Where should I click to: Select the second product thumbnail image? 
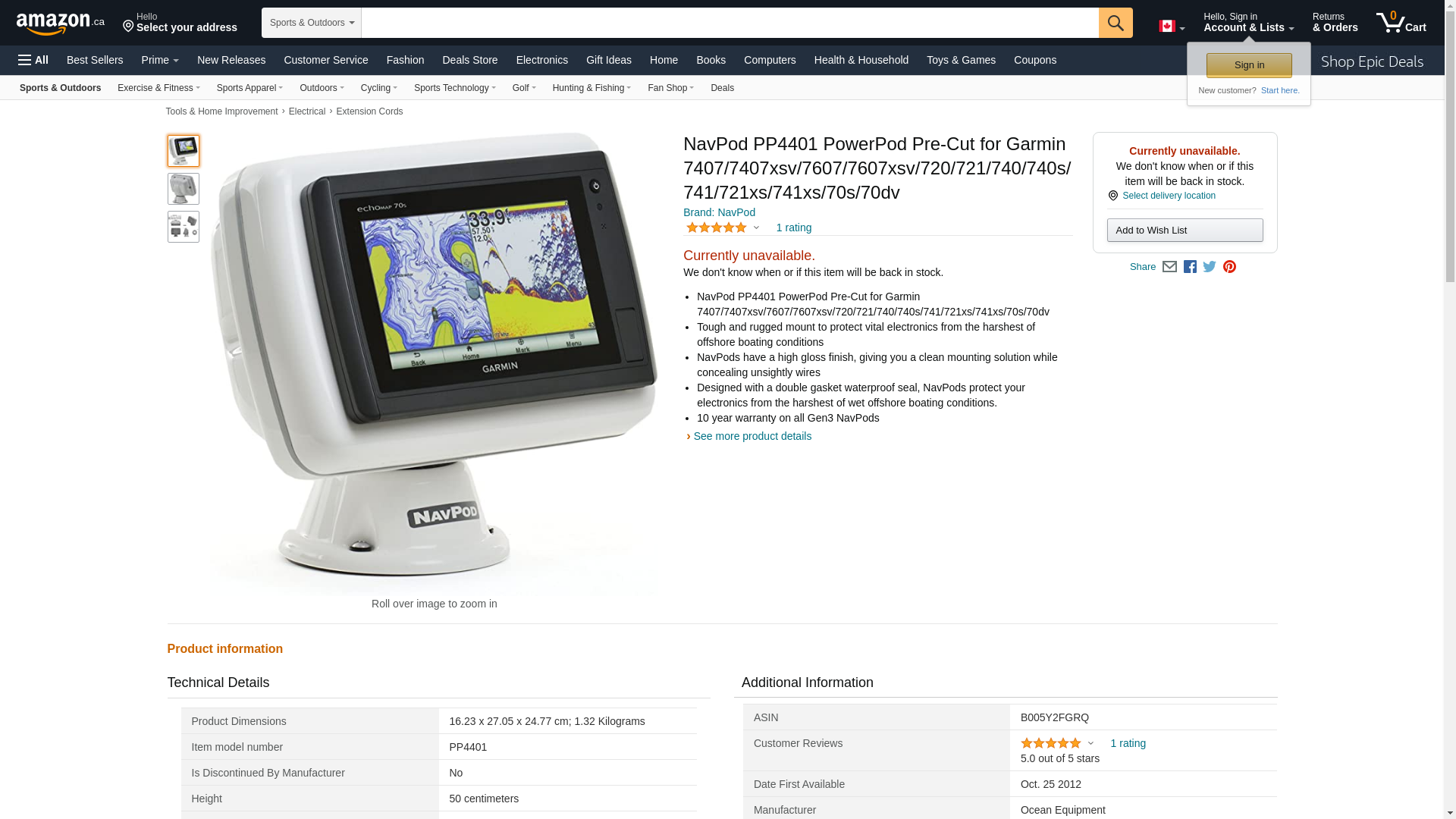pos(184,189)
